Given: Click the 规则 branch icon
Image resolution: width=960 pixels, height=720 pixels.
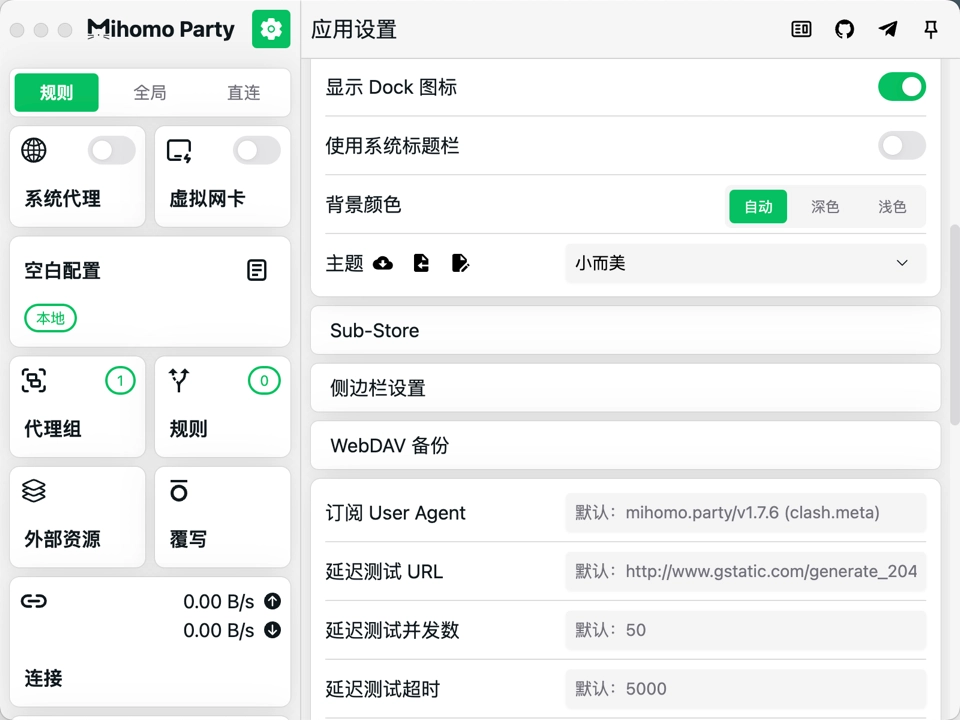Looking at the screenshot, I should 179,380.
